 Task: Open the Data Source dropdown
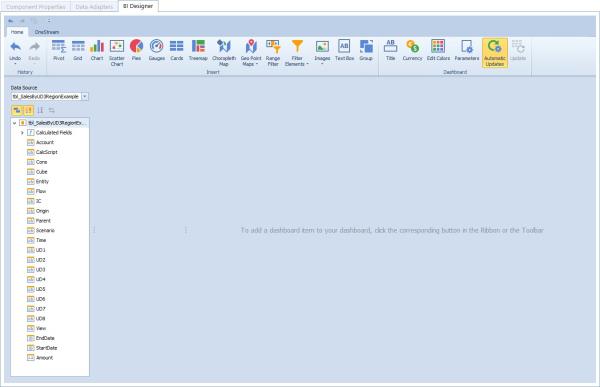click(x=85, y=97)
